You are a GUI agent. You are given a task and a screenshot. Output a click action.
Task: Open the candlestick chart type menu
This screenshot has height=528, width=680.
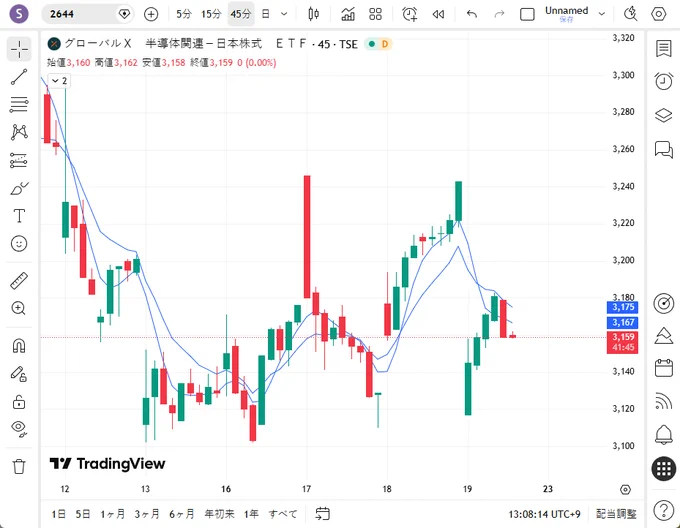point(314,14)
